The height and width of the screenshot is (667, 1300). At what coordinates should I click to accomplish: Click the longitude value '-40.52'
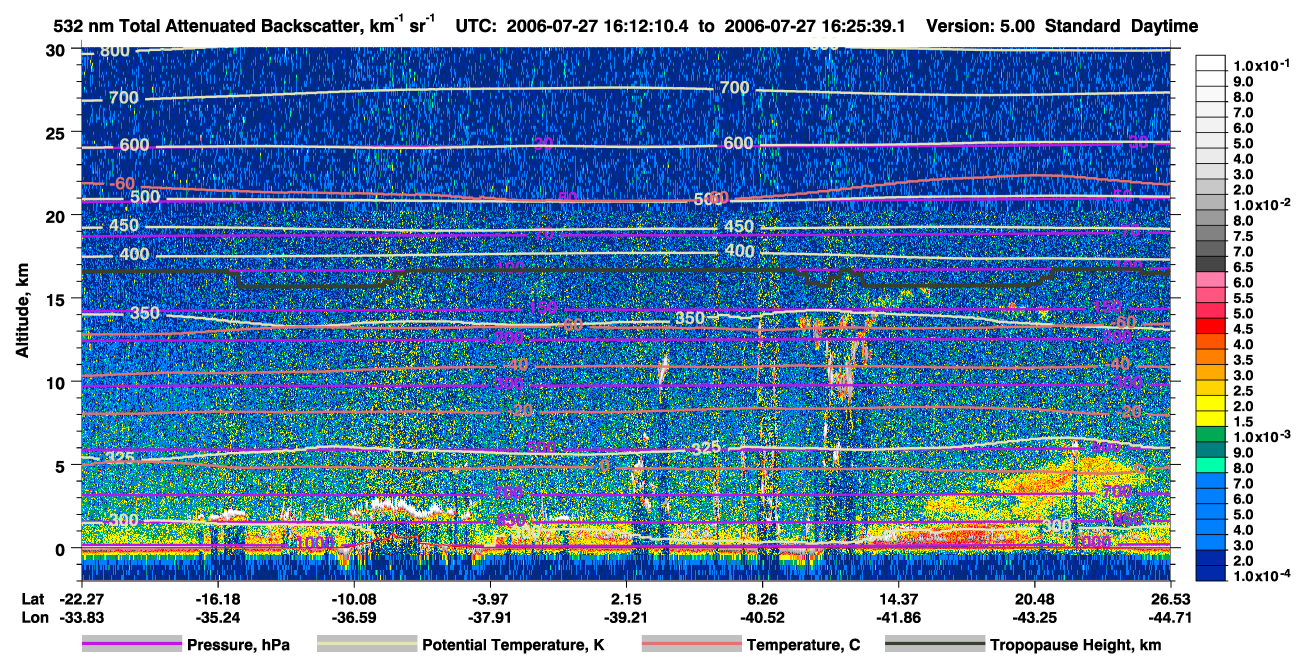click(763, 617)
